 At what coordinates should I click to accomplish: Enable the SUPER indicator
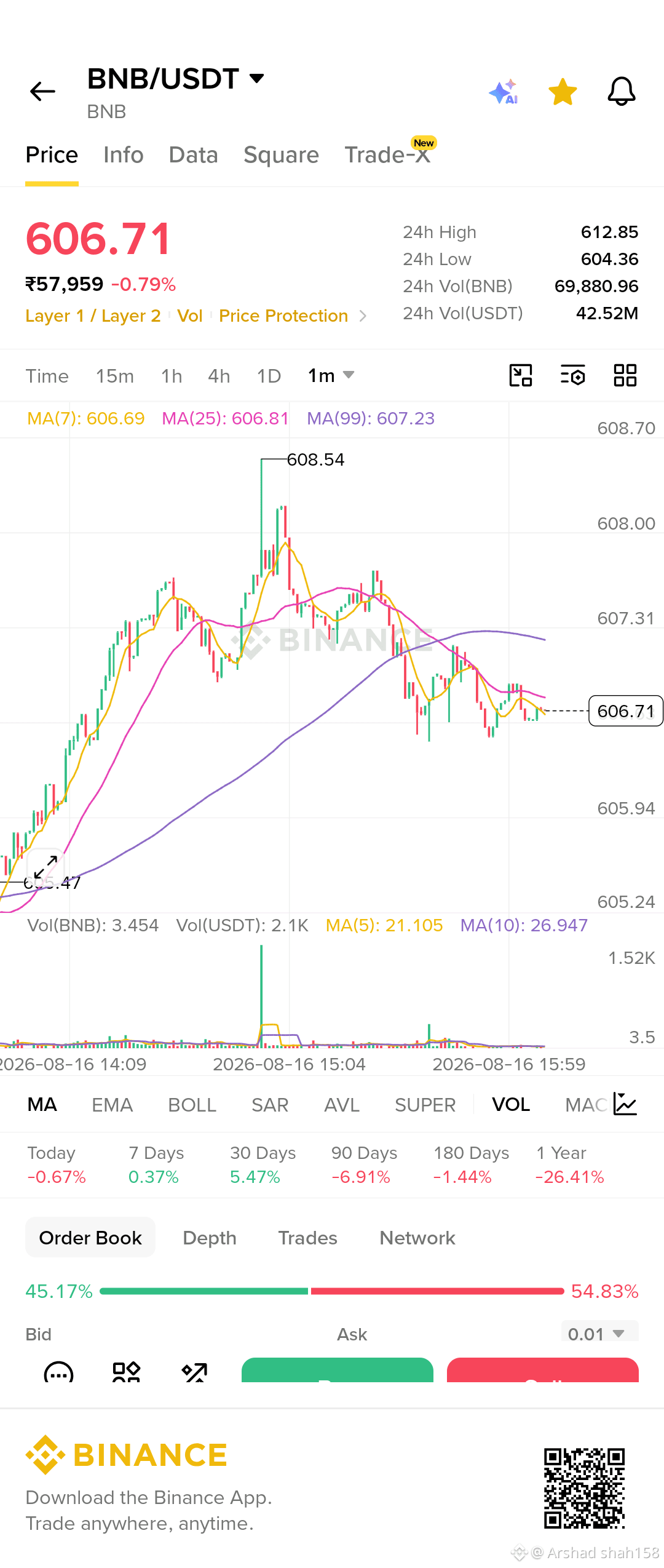(425, 1105)
